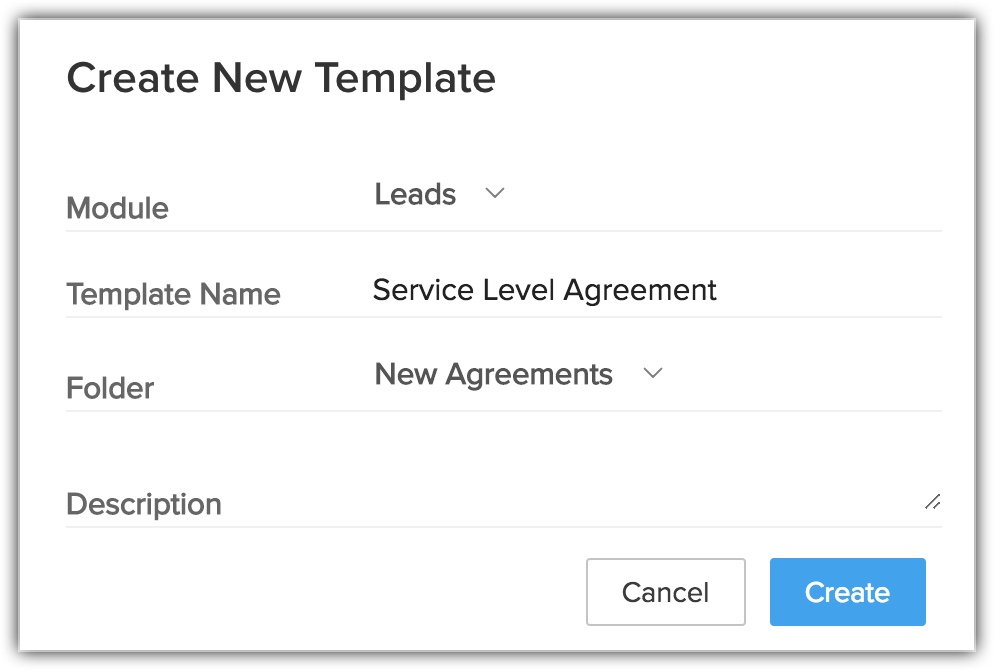Select the Leads value in Module field
This screenshot has height=670, width=994.
(415, 194)
